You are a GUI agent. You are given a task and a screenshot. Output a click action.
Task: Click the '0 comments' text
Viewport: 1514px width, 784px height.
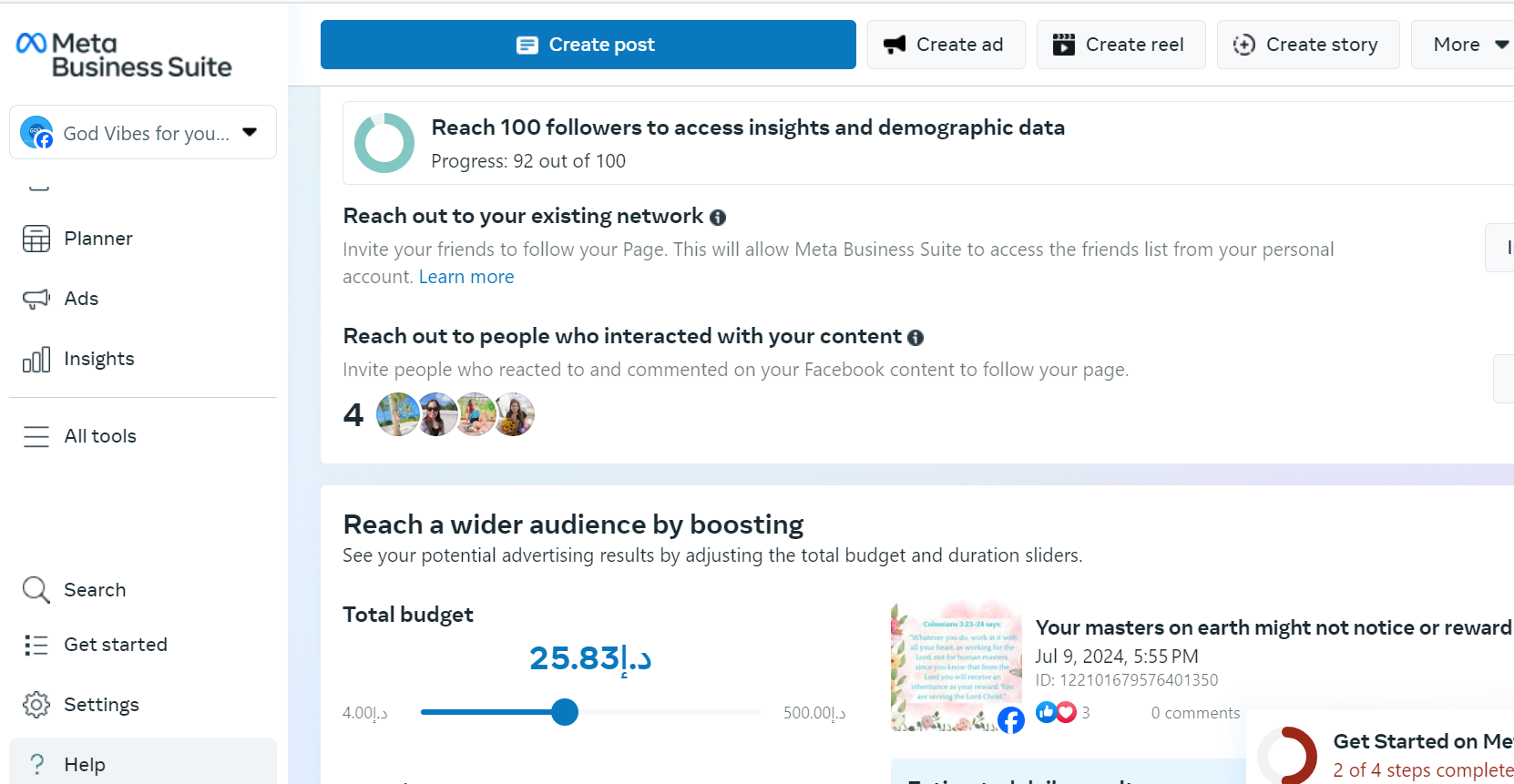[1195, 713]
